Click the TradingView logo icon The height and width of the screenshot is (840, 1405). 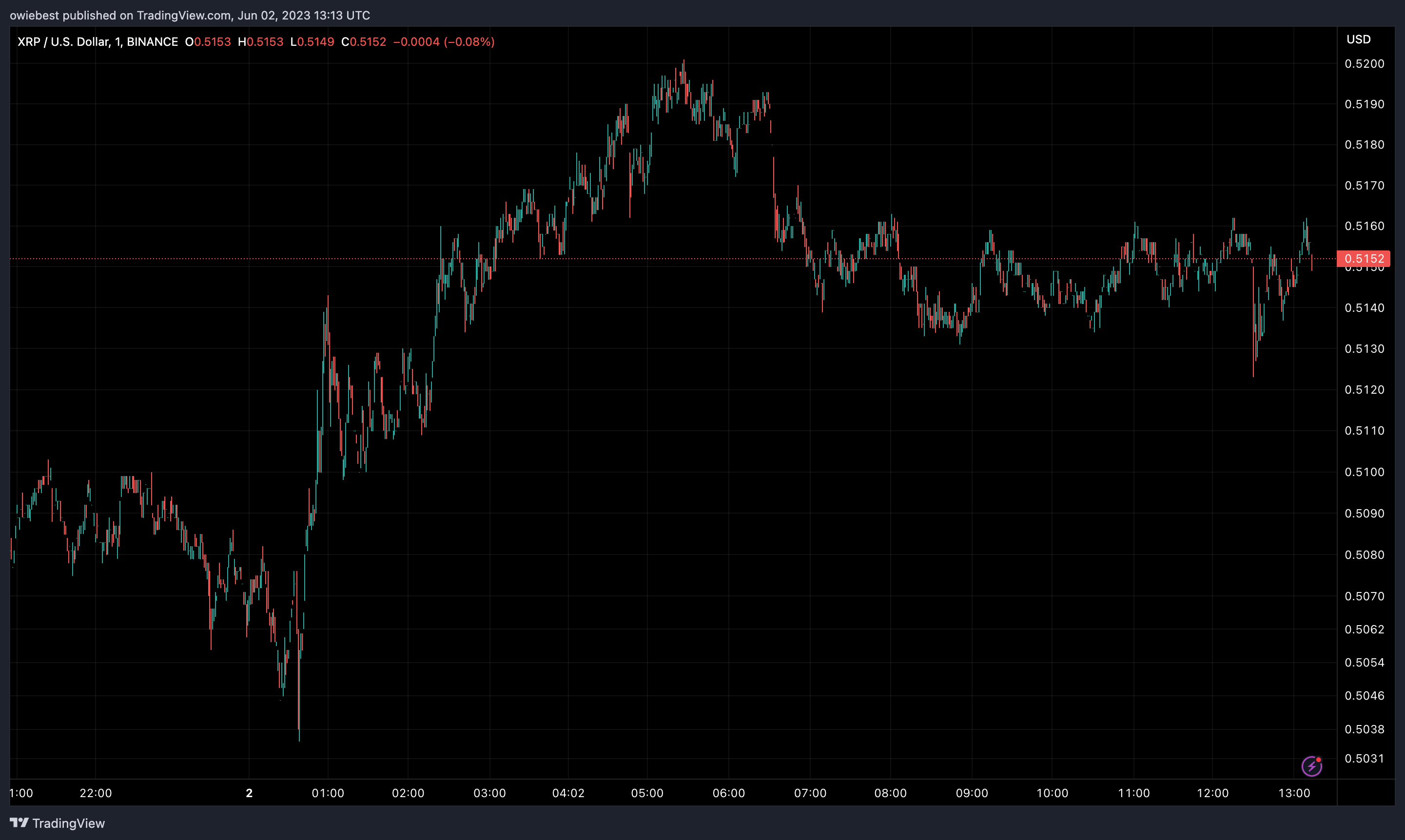[19, 822]
